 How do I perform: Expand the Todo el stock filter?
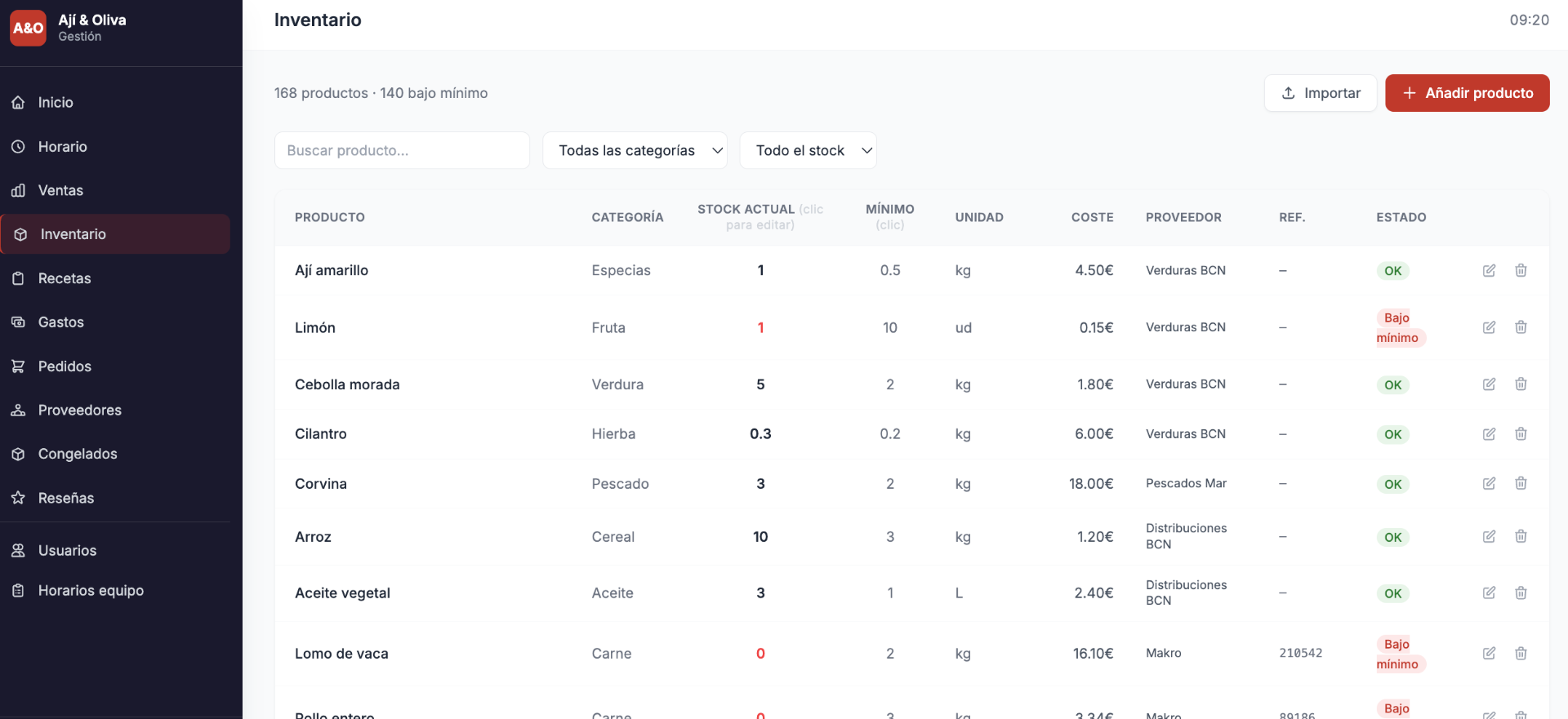(808, 150)
